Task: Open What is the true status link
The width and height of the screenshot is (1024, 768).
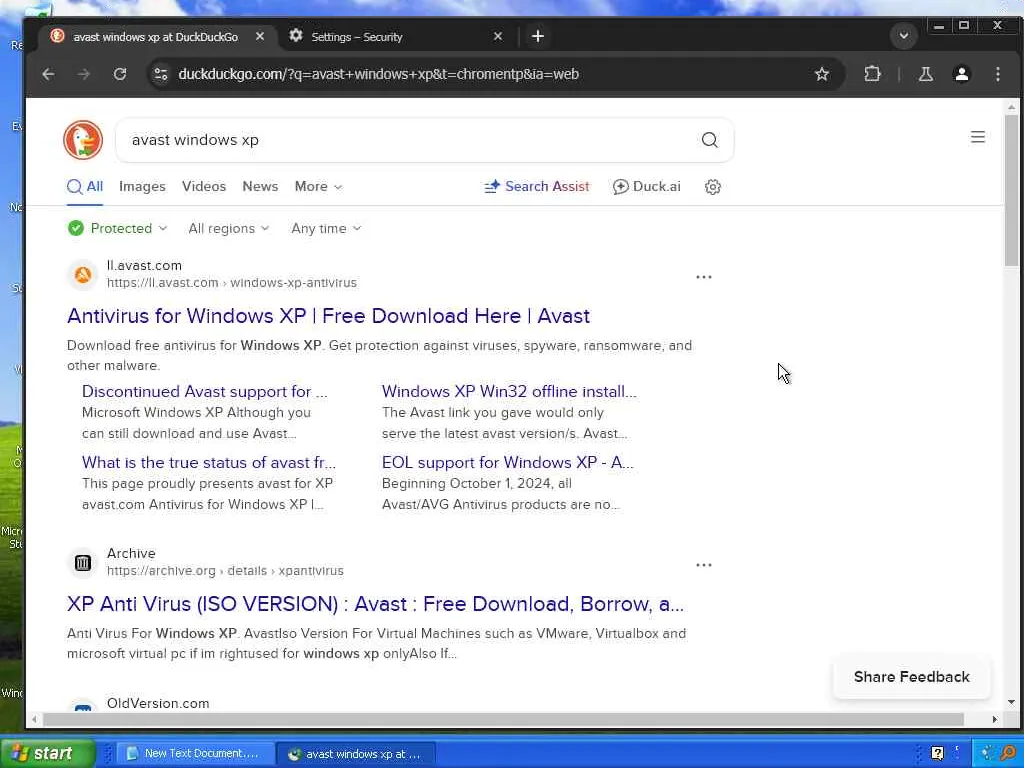Action: pos(208,463)
